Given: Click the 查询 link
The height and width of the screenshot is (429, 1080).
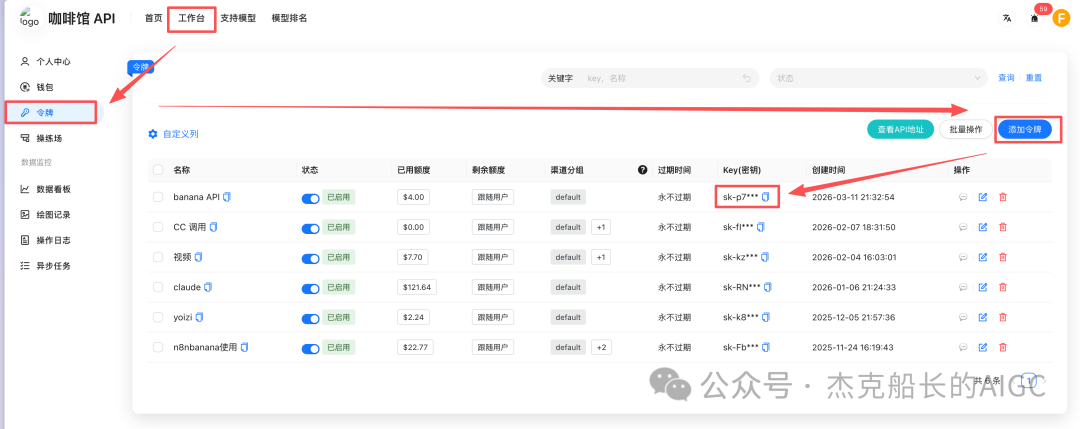Looking at the screenshot, I should coord(1006,78).
